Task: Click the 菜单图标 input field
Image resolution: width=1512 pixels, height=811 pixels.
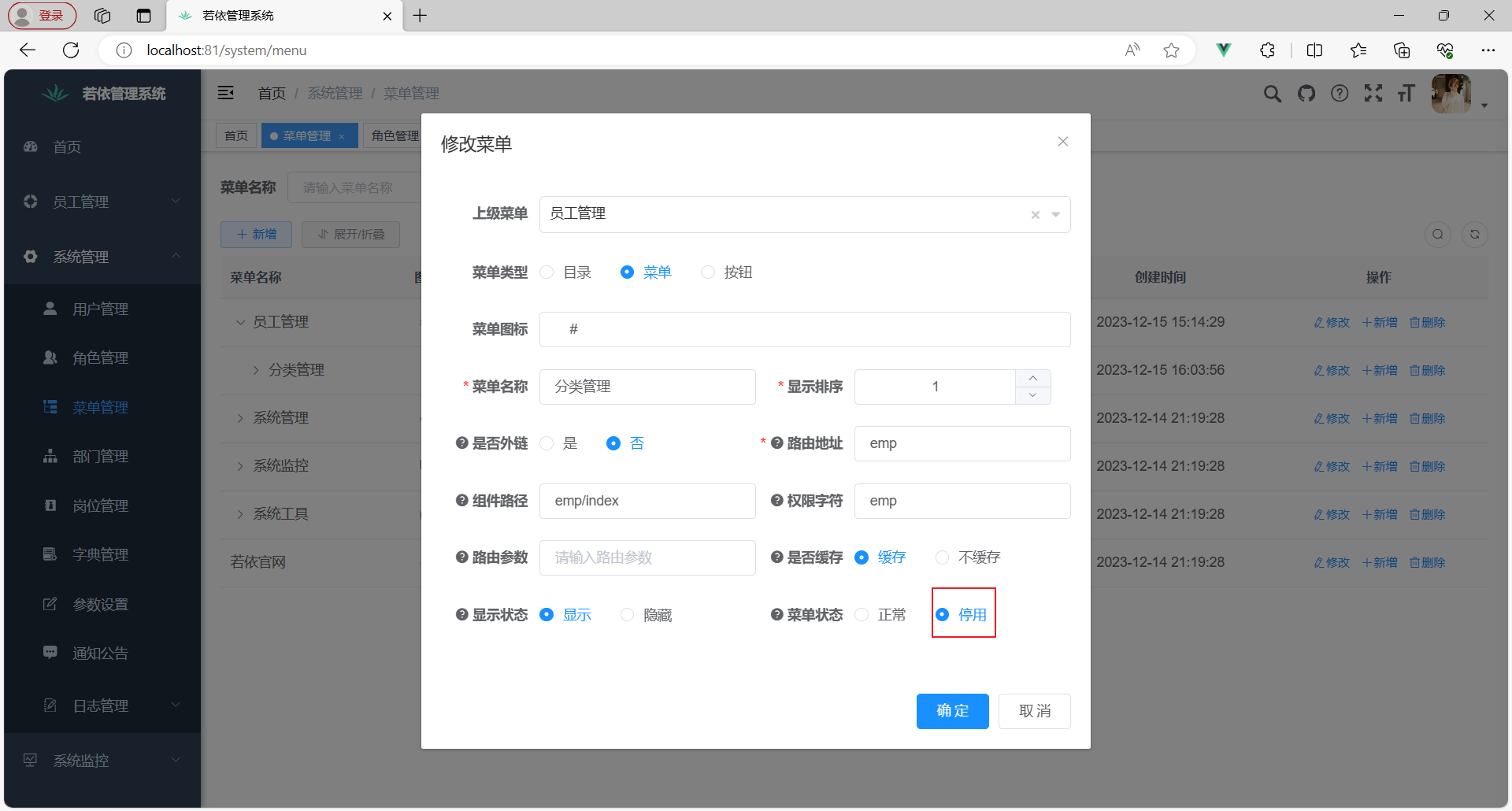Action: coord(805,329)
